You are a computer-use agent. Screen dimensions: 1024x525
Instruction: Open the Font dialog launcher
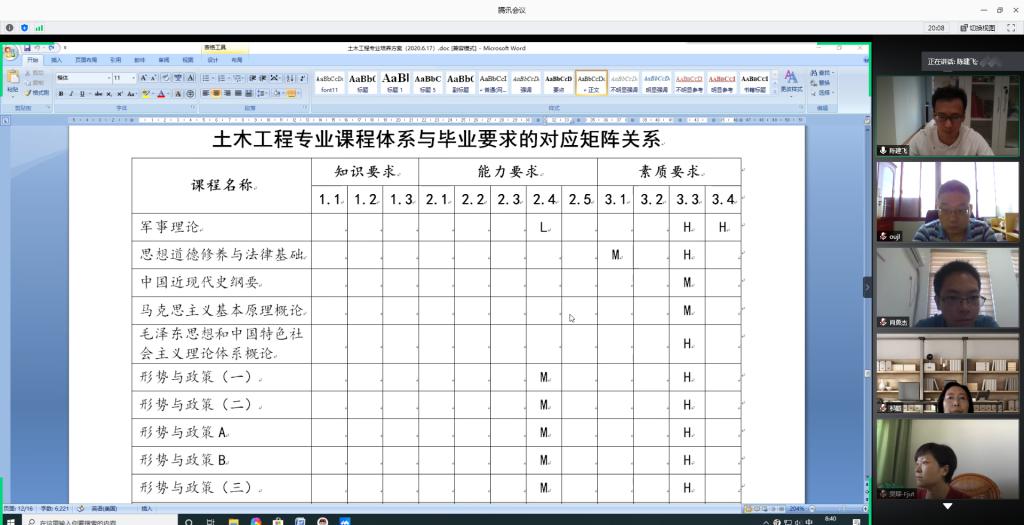193,107
